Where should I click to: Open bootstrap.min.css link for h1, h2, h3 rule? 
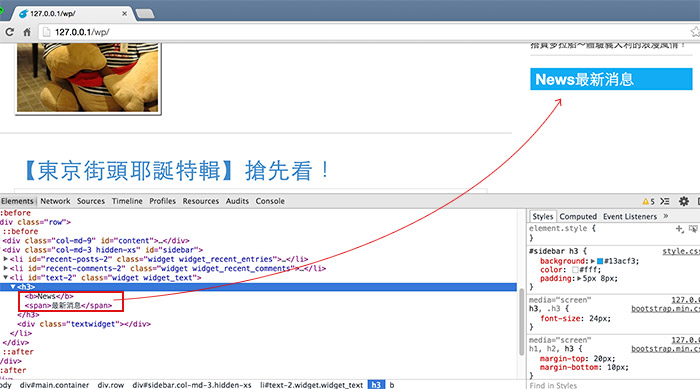(665, 349)
